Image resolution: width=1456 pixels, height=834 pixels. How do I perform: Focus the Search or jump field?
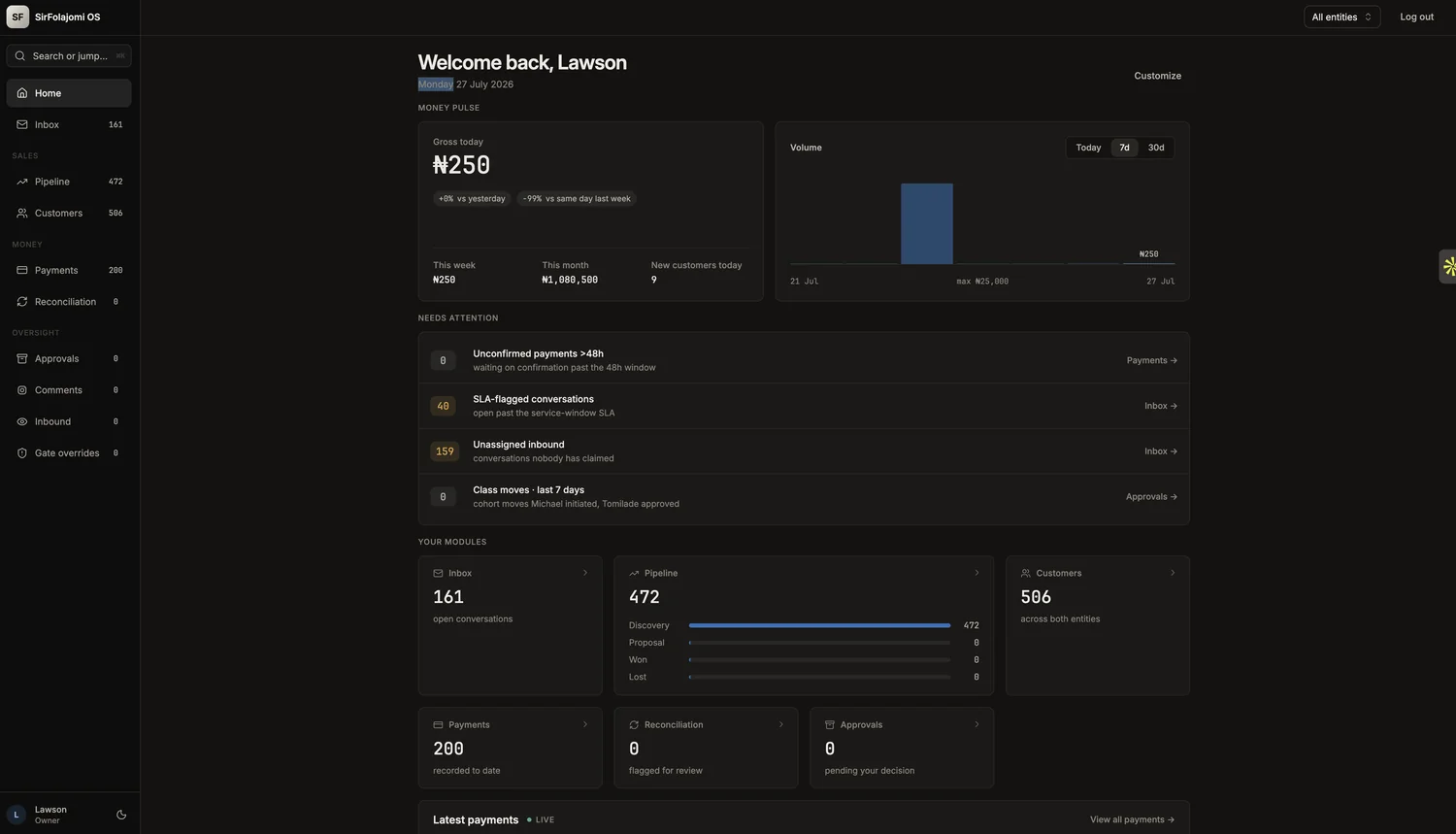click(x=69, y=55)
